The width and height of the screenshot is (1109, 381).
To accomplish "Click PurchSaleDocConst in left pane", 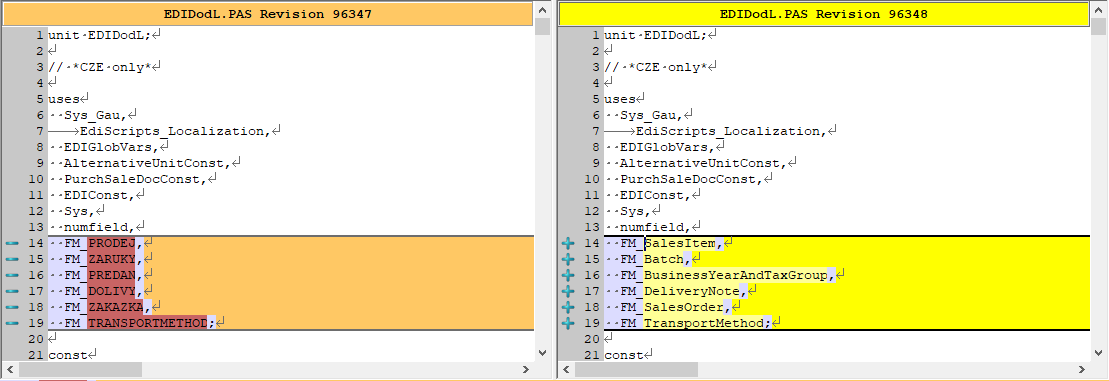I will coord(136,179).
